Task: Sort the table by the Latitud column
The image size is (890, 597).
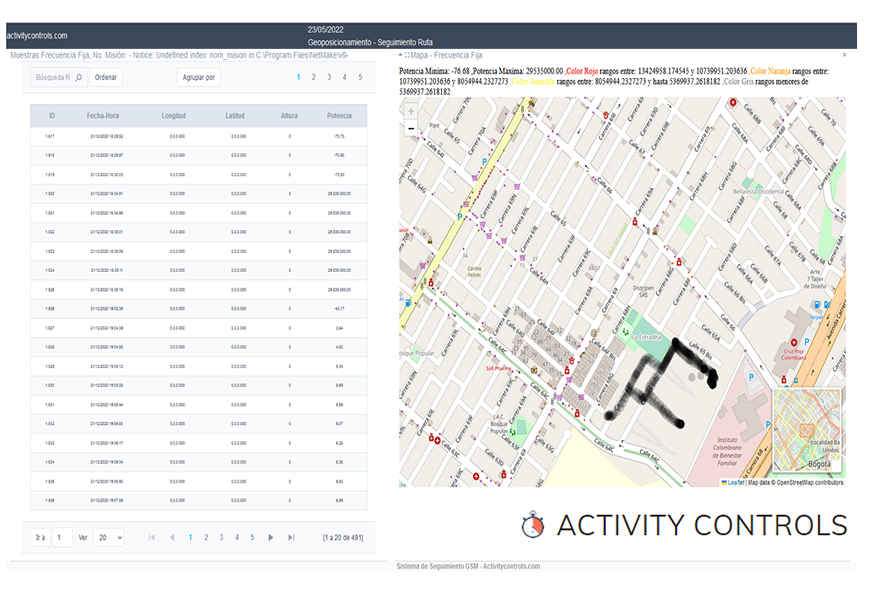Action: pos(235,116)
